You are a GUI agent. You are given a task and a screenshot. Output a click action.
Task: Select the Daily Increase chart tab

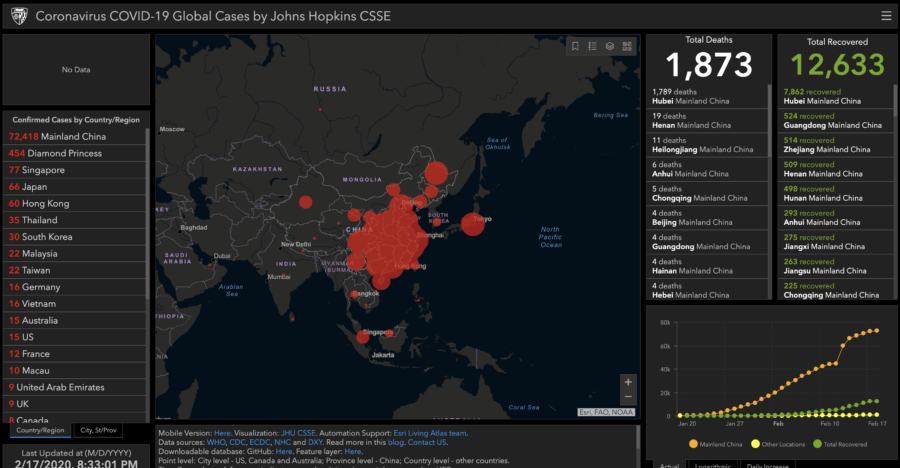768,465
